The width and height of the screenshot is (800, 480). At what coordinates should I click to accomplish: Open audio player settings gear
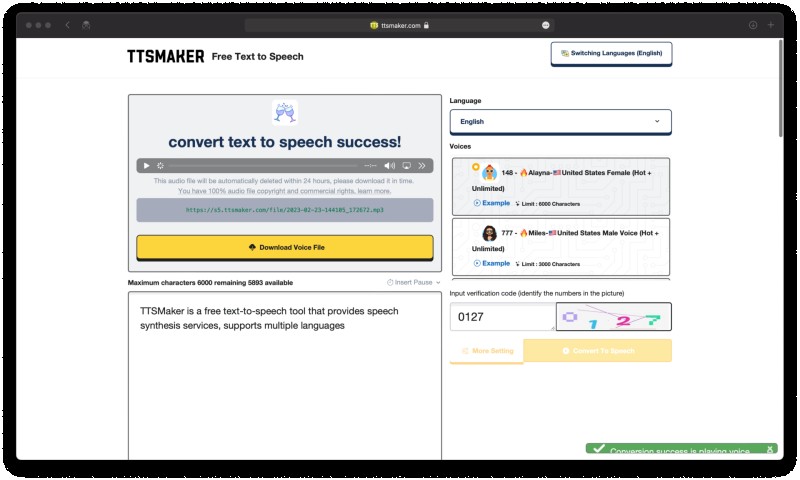click(160, 166)
